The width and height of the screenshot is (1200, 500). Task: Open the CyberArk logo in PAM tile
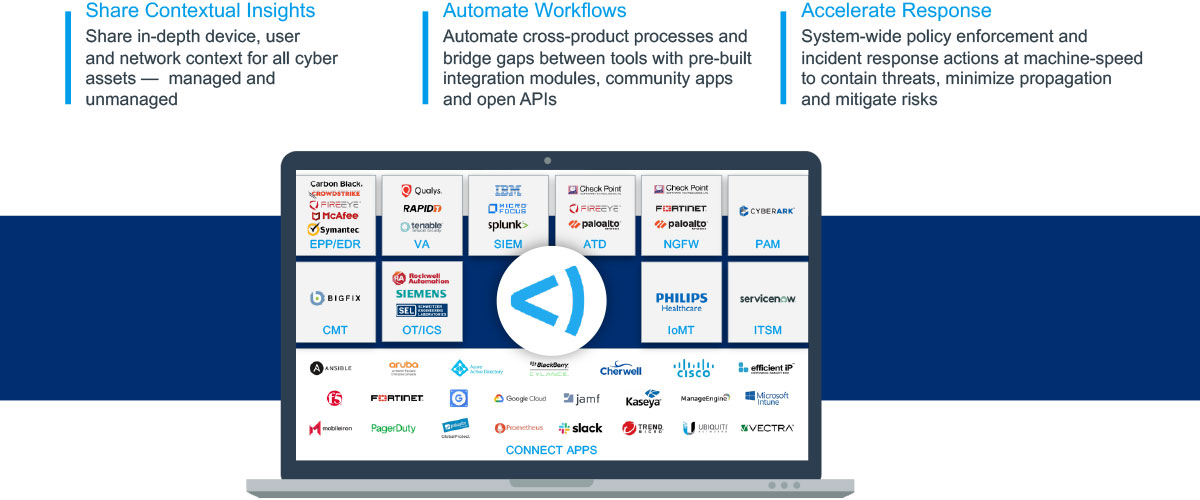point(767,211)
